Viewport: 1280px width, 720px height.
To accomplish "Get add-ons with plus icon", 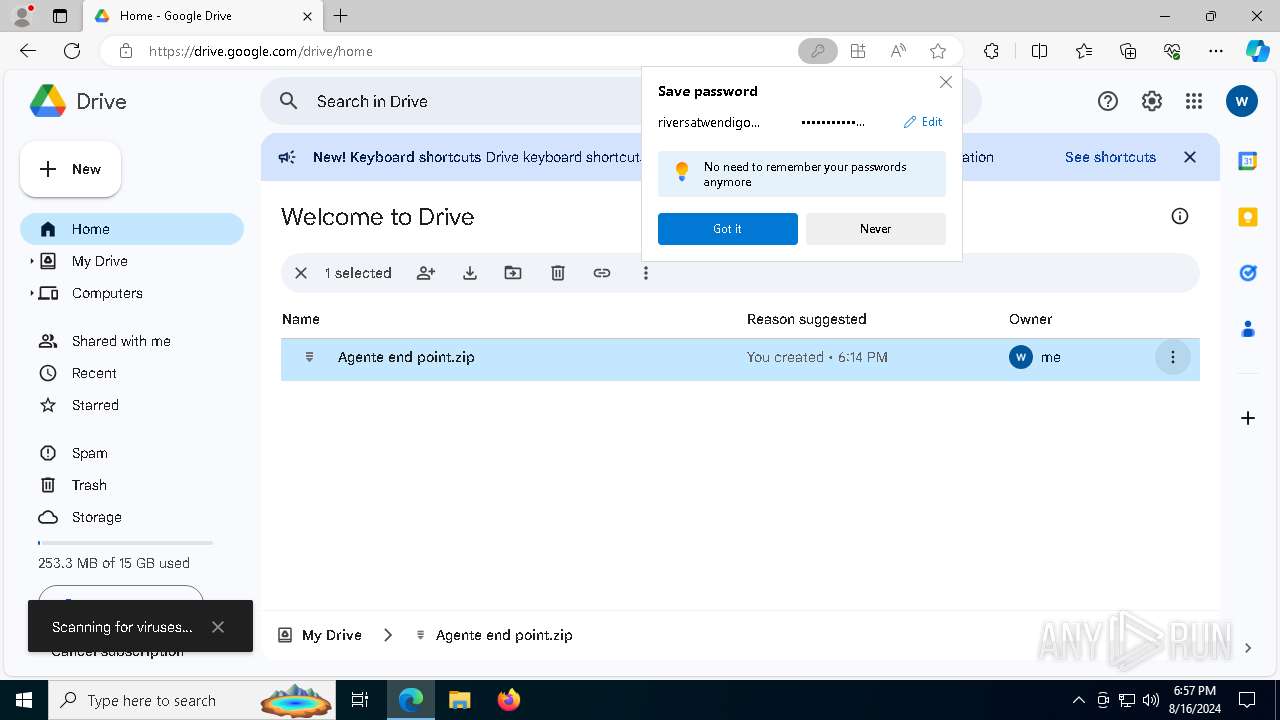I will click(x=1248, y=418).
